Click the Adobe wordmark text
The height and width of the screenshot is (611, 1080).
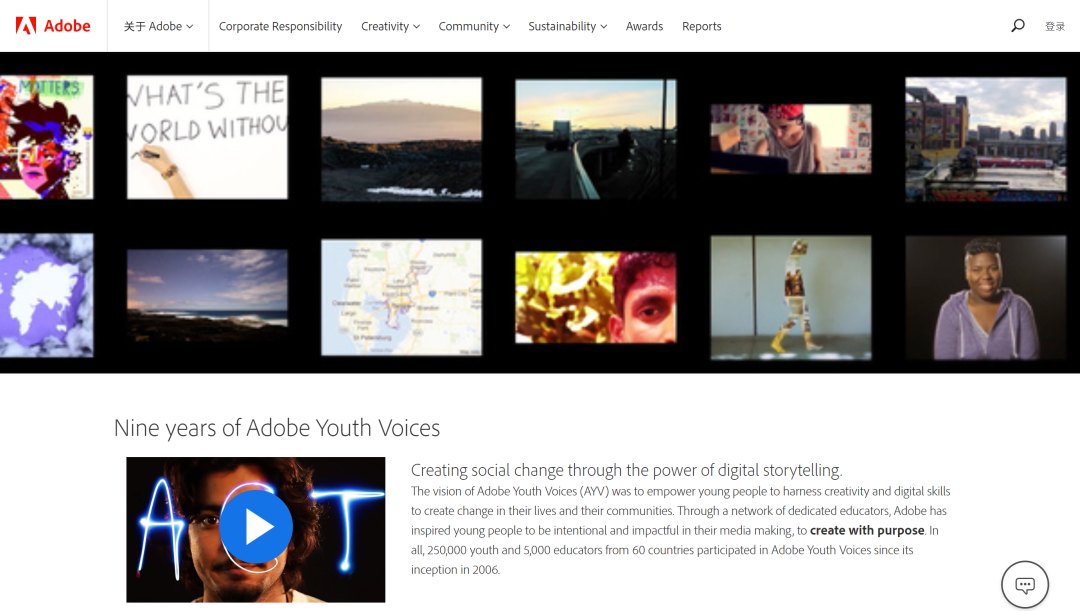(67, 26)
